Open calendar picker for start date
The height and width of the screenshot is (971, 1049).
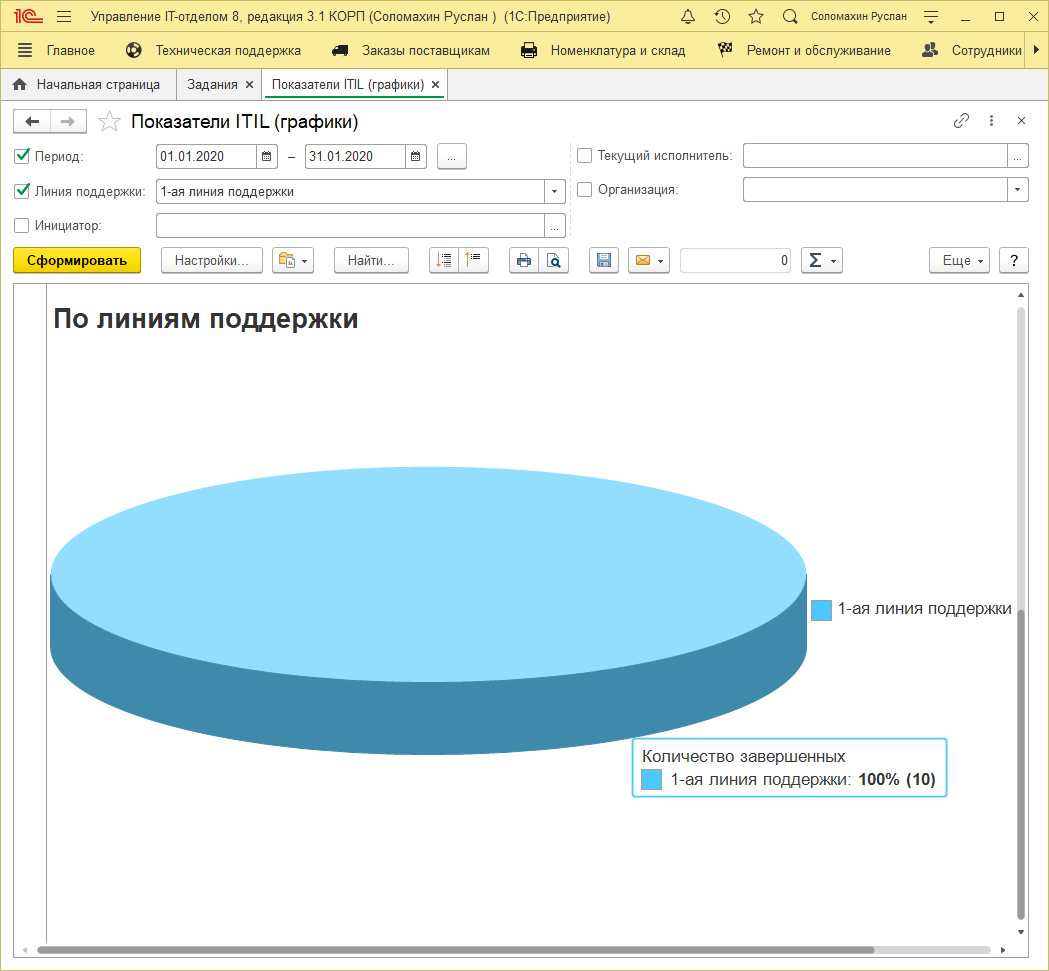[x=267, y=157]
